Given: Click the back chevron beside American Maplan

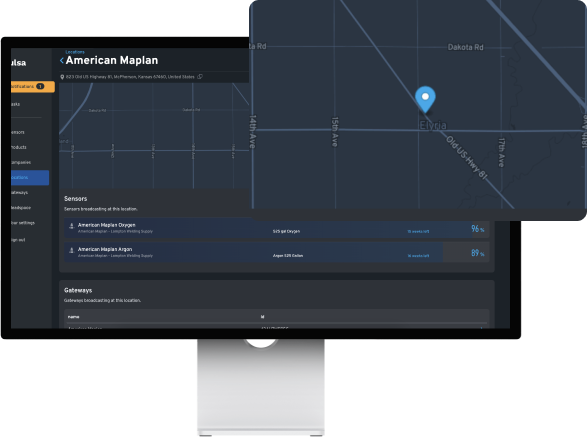Looking at the screenshot, I should coord(62,60).
